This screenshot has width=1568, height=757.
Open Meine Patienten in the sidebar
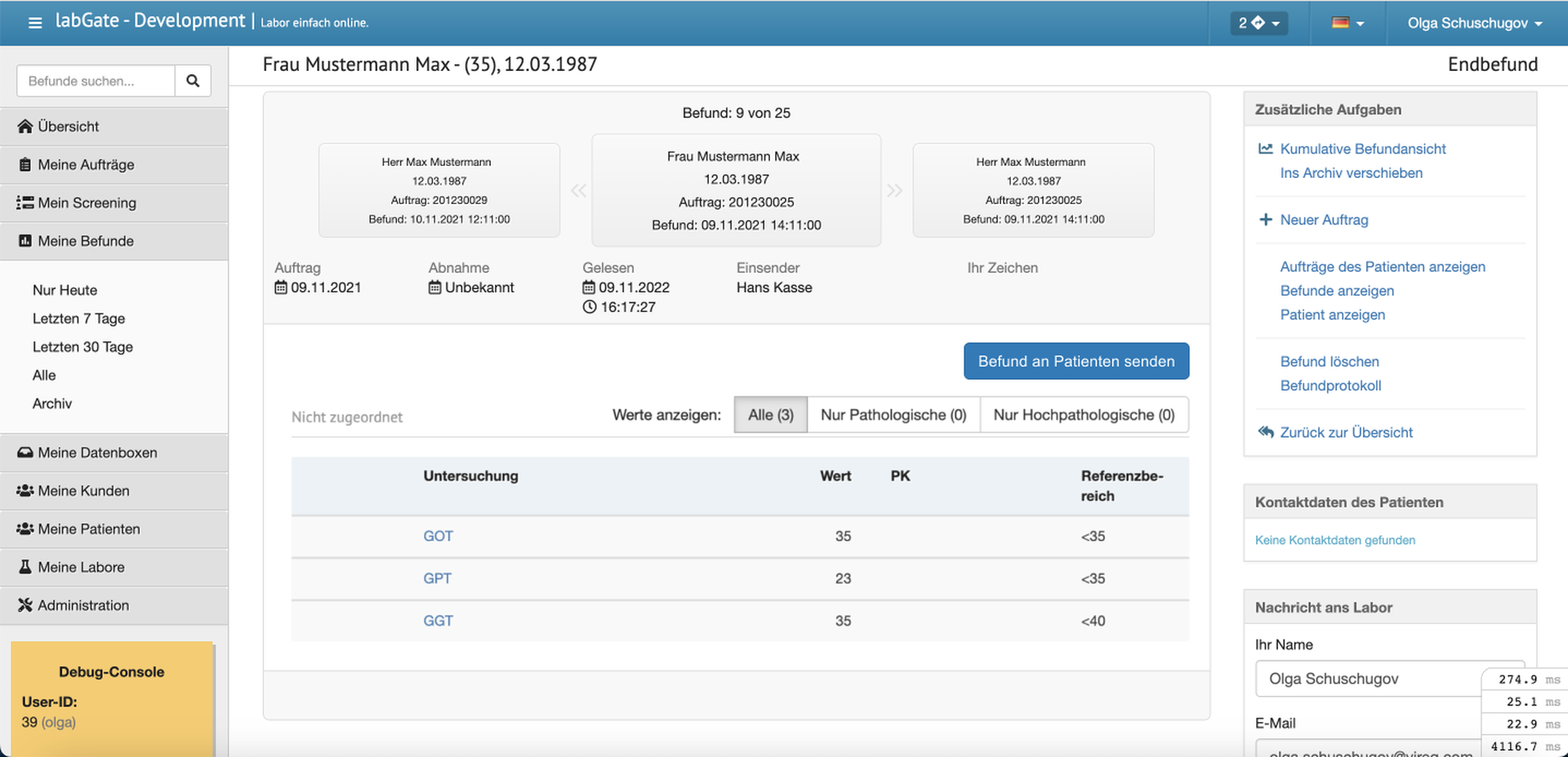[88, 529]
